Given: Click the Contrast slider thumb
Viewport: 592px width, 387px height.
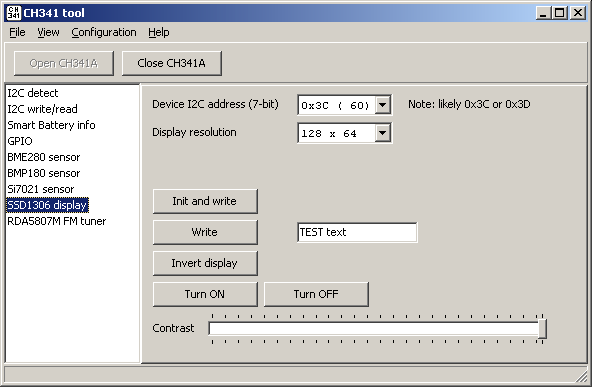Looking at the screenshot, I should 542,328.
